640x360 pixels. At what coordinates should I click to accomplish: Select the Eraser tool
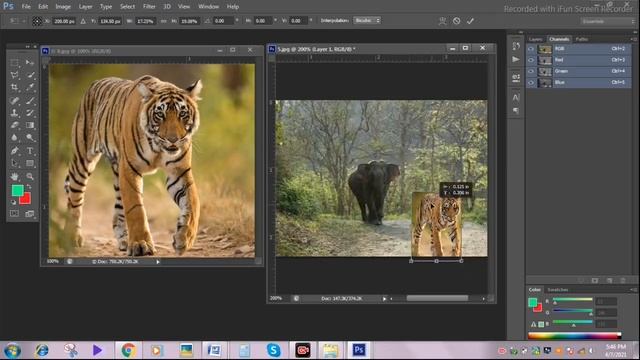[14, 125]
